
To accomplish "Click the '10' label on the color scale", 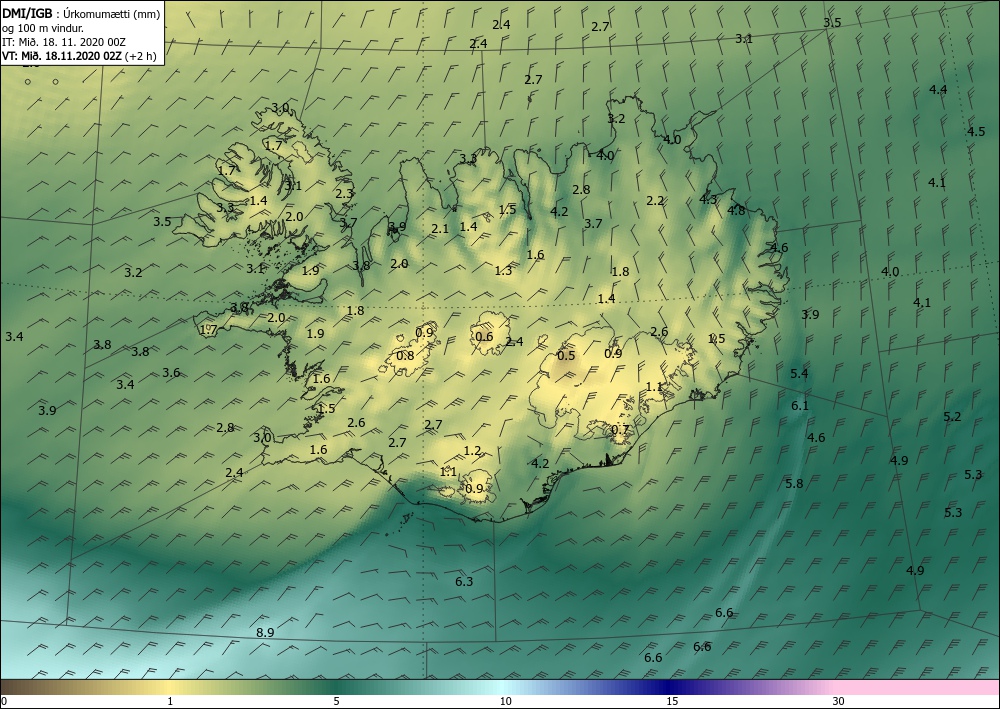I will click(x=505, y=701).
